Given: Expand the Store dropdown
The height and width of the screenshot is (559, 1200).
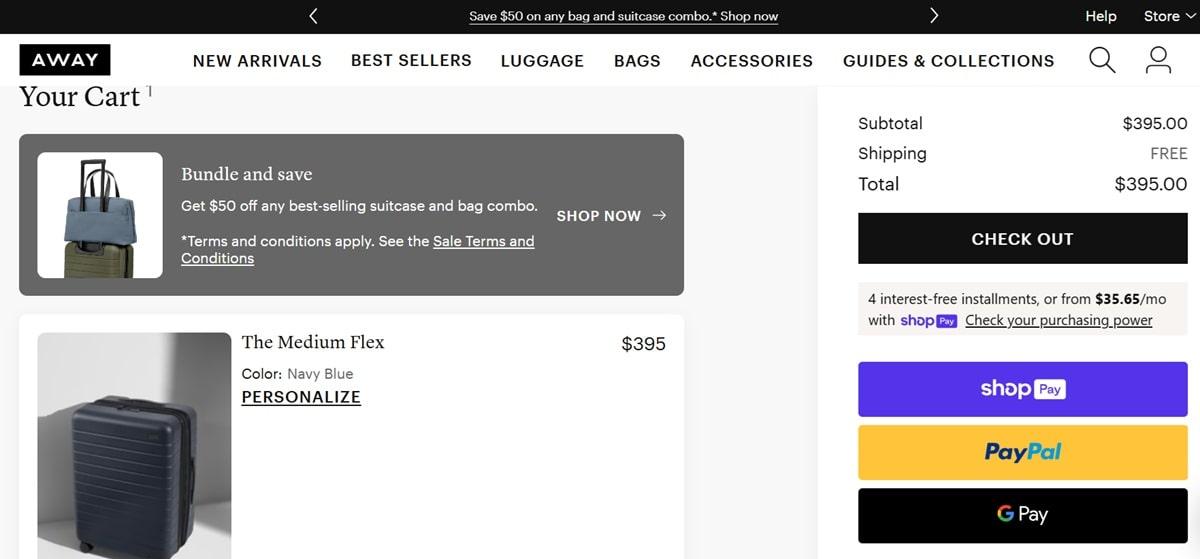Looking at the screenshot, I should [1168, 16].
